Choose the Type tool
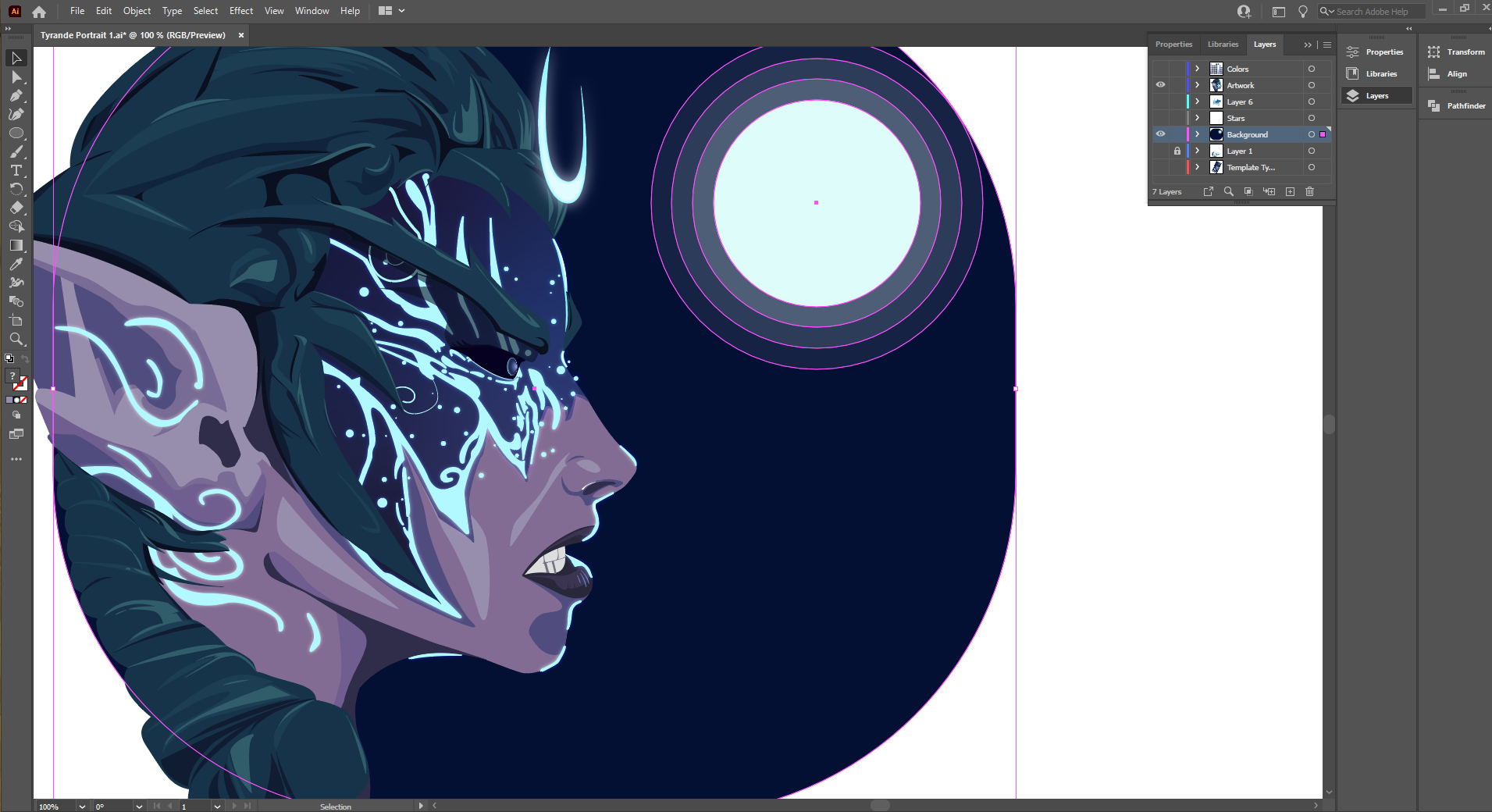This screenshot has width=1492, height=812. pos(16,170)
